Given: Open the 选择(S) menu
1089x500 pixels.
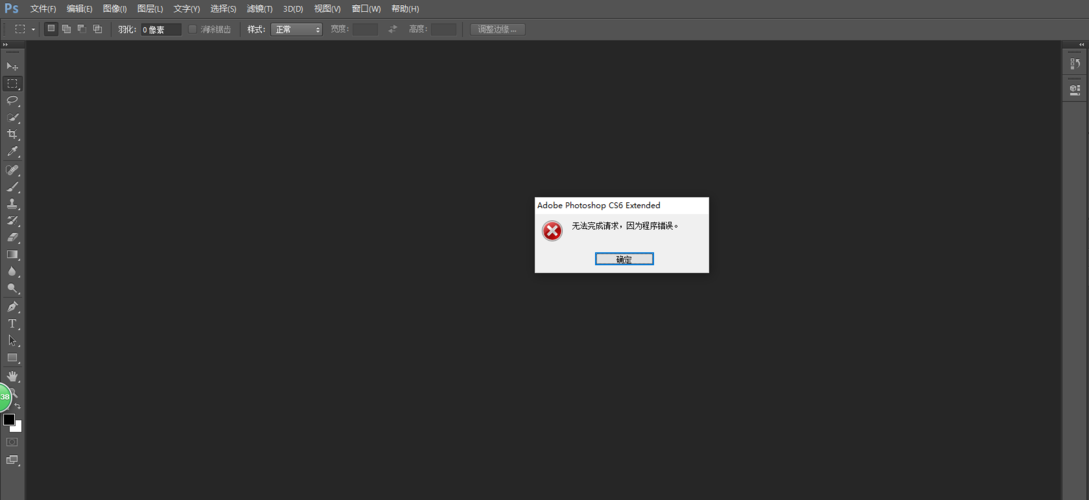Looking at the screenshot, I should 223,9.
